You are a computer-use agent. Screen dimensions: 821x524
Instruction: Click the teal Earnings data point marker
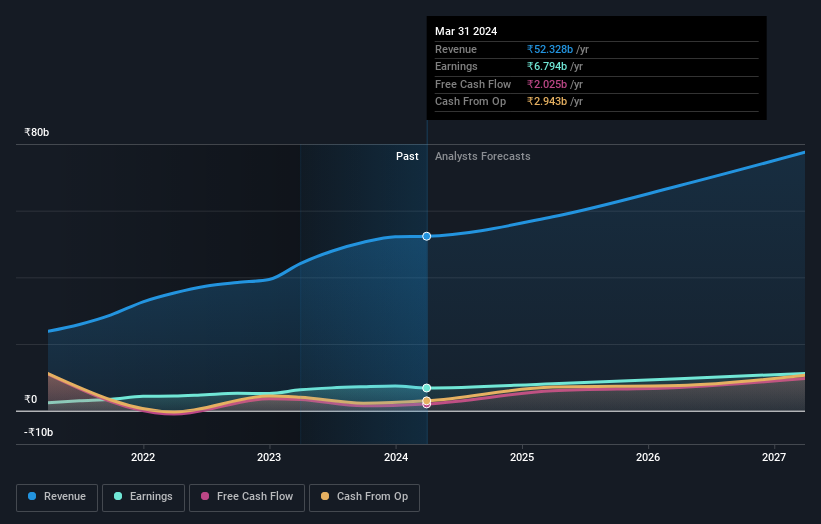click(x=427, y=388)
